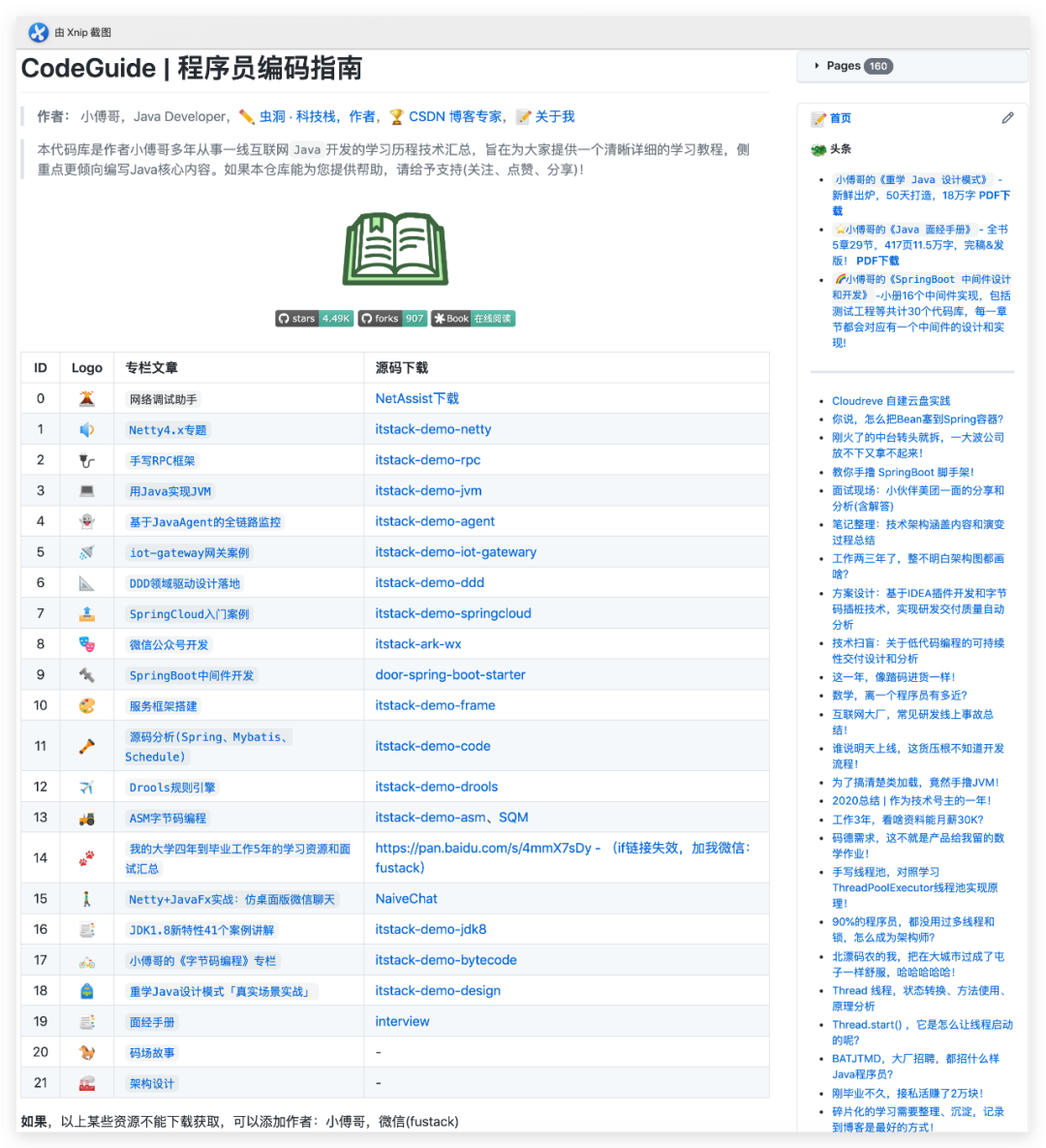
Task: Open the 虫洞 · 科技栈 author link
Action: [x=298, y=116]
